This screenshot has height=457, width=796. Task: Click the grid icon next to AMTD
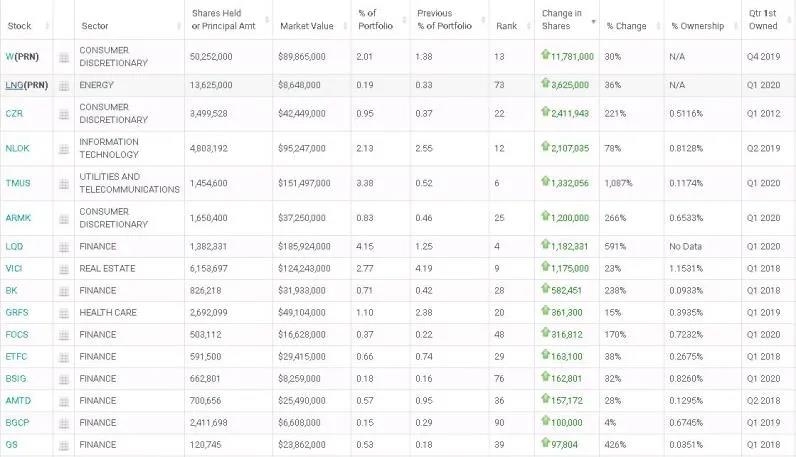point(64,401)
